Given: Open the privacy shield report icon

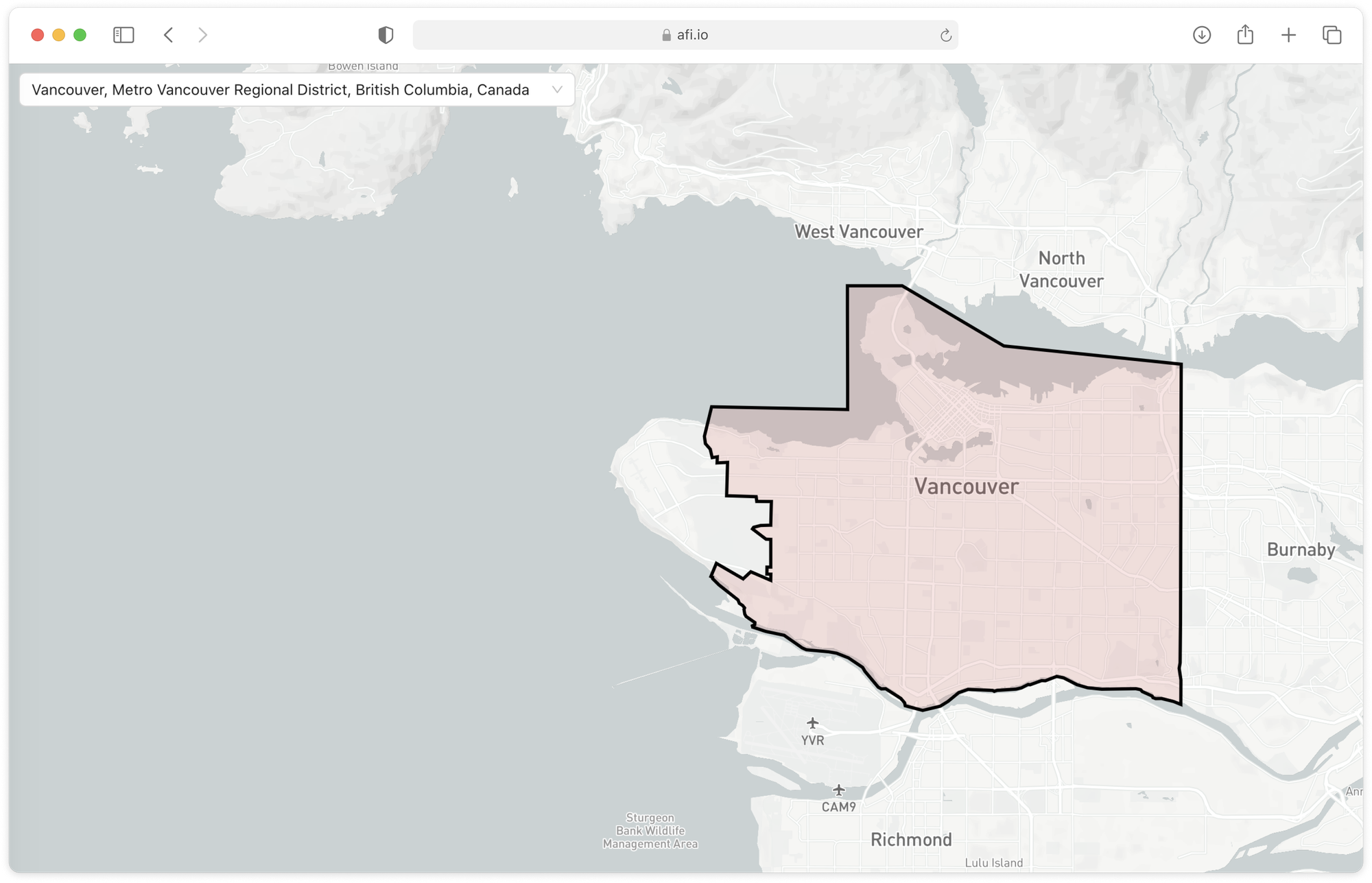Looking at the screenshot, I should 386,35.
